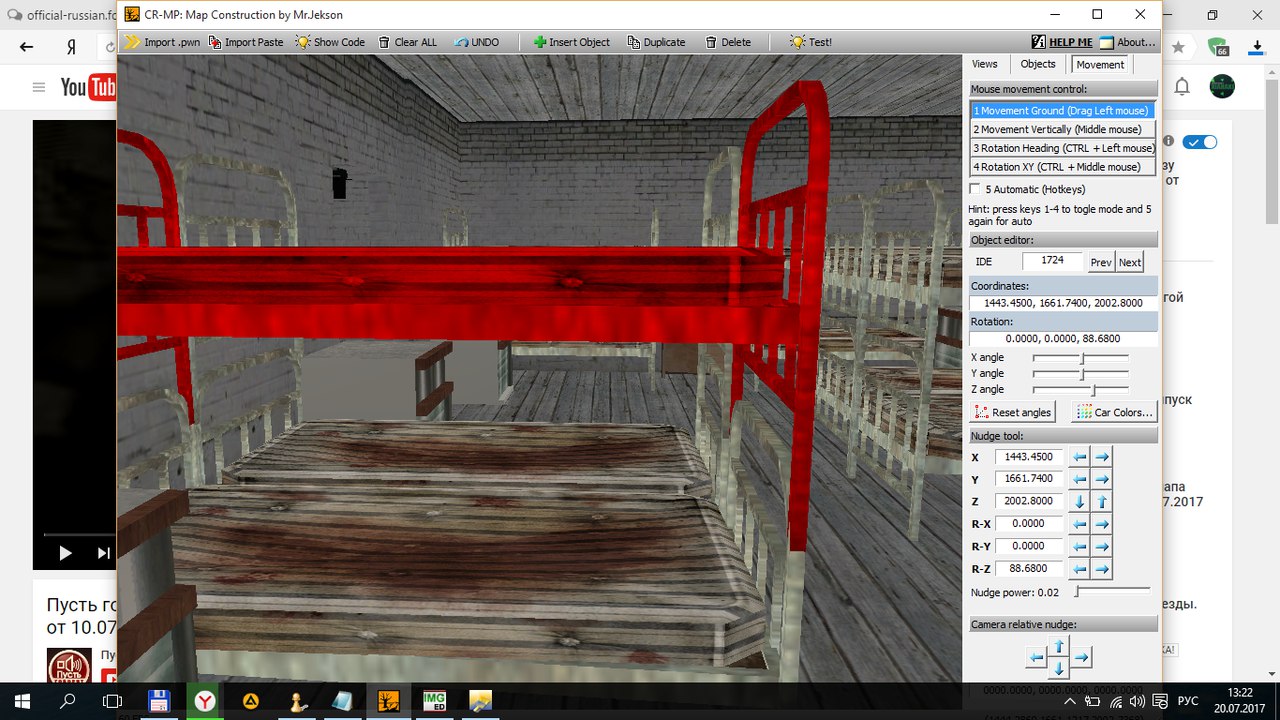The image size is (1280, 720).
Task: Nudge R-X right arrow
Action: tap(1102, 524)
